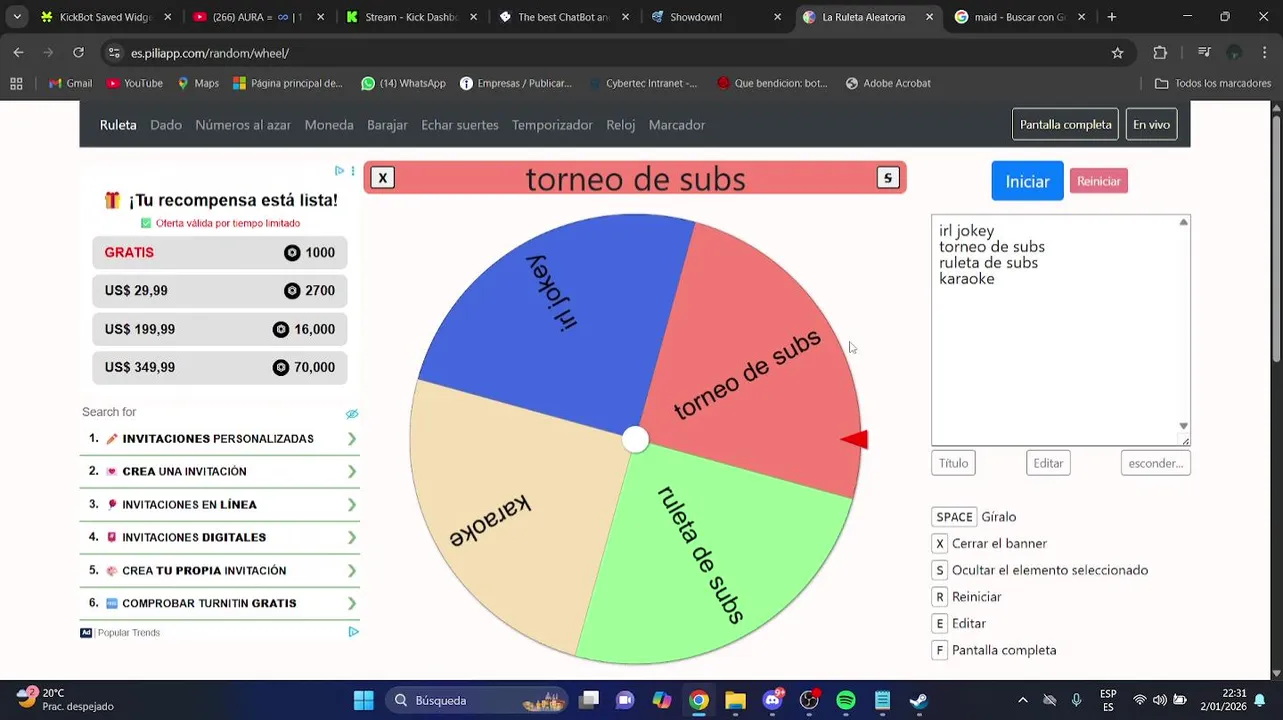Viewport: 1283px width, 720px height.
Task: Click the esconder... button
Action: 1155,463
